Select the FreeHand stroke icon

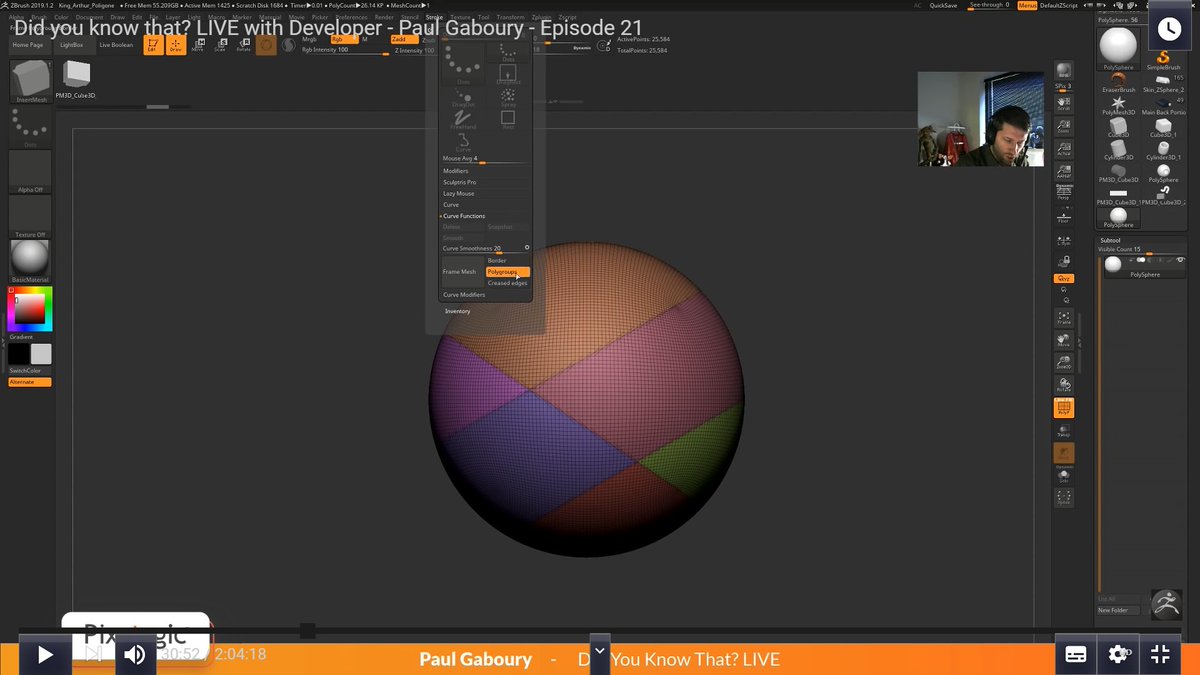pos(463,120)
